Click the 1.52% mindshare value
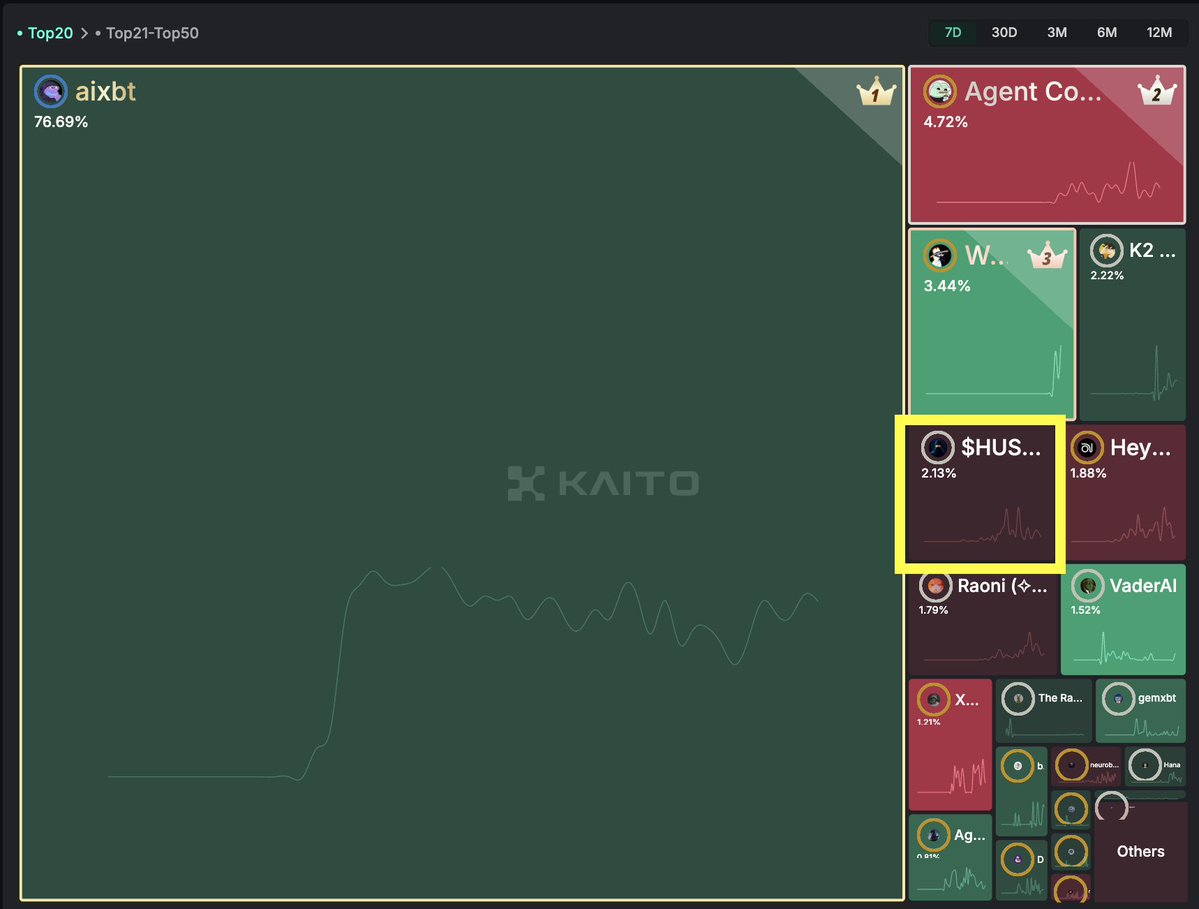 click(1085, 610)
